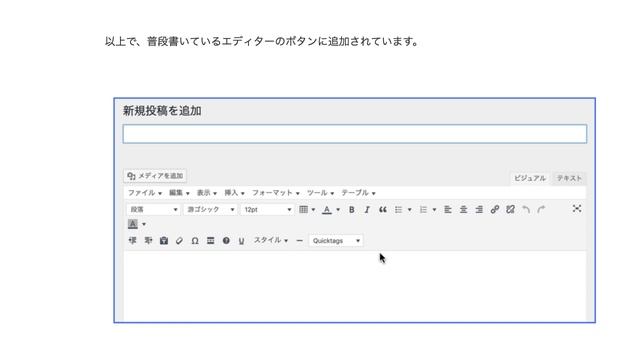Viewport: 640px width, 360px height.
Task: Click the text 以上で、普段書いているエディターのボタンに追加されています。
Action: point(262,42)
